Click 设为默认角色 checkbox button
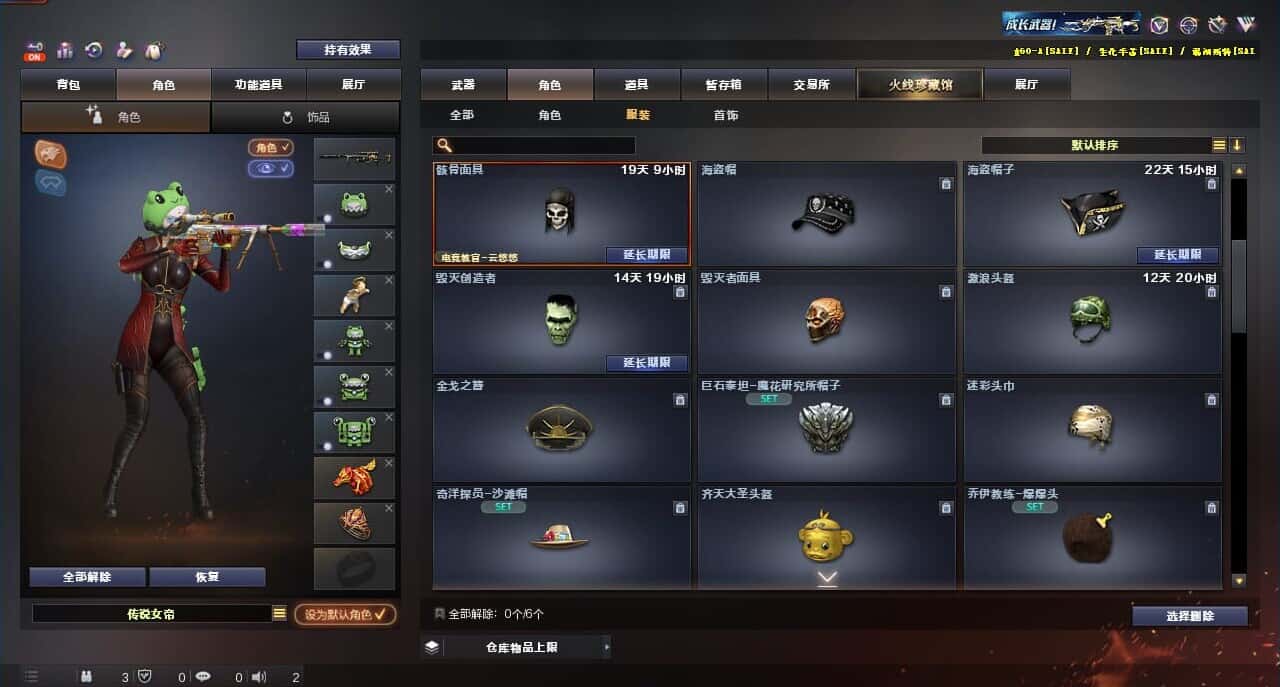The width and height of the screenshot is (1280, 687). [345, 614]
